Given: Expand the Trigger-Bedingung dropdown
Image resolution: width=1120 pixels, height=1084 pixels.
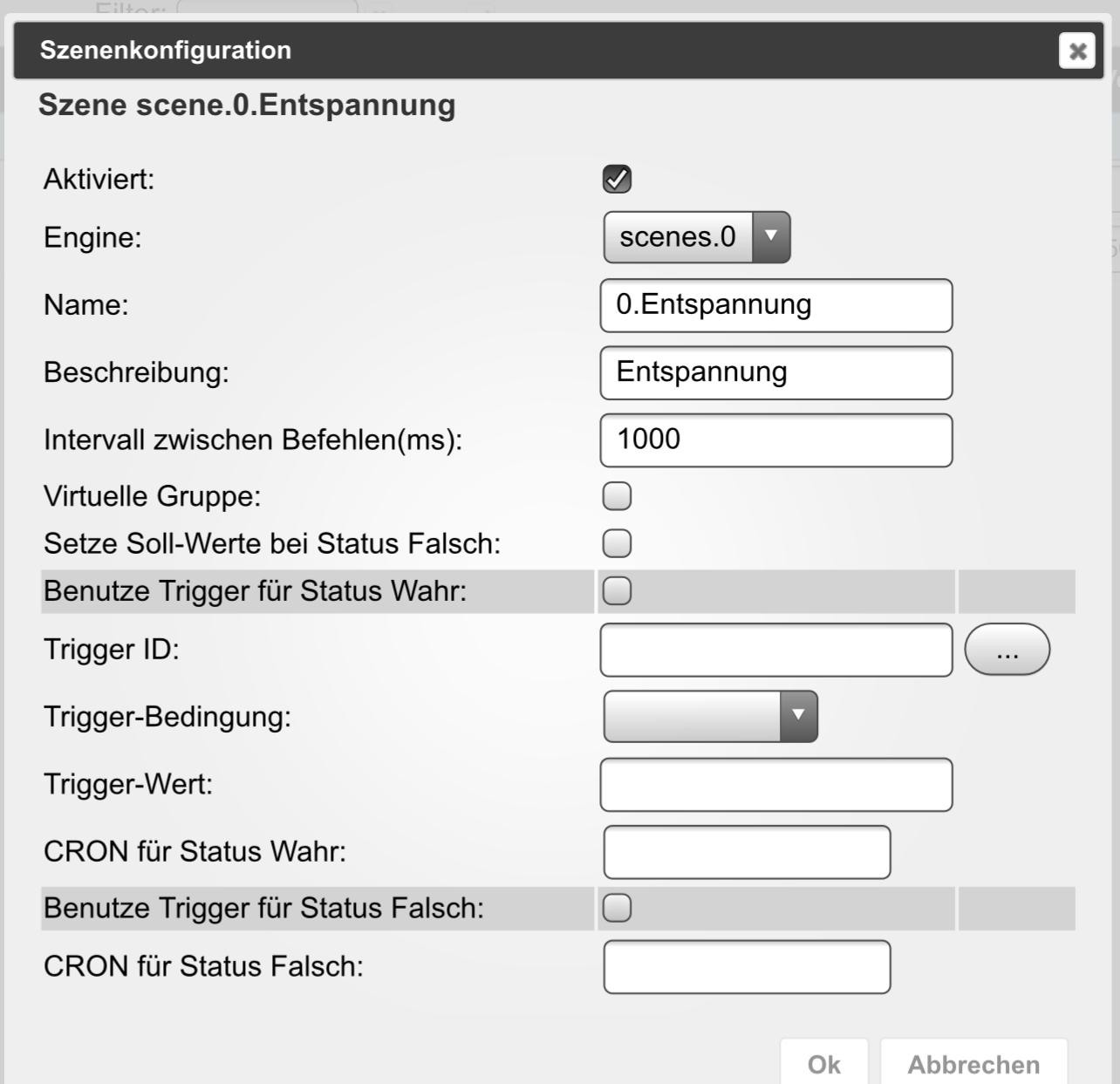Looking at the screenshot, I should click(711, 717).
